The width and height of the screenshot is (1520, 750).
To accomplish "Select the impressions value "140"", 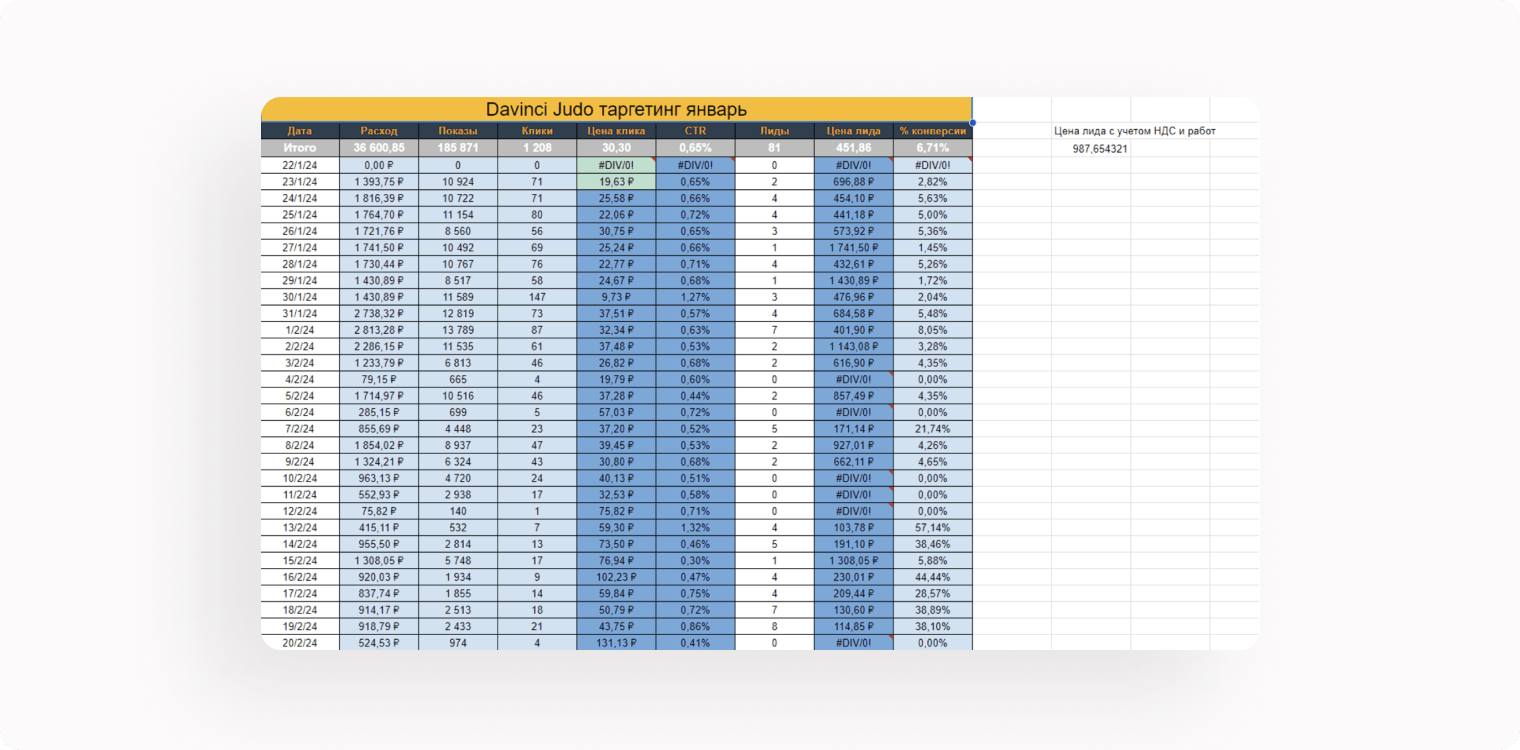I will (458, 511).
